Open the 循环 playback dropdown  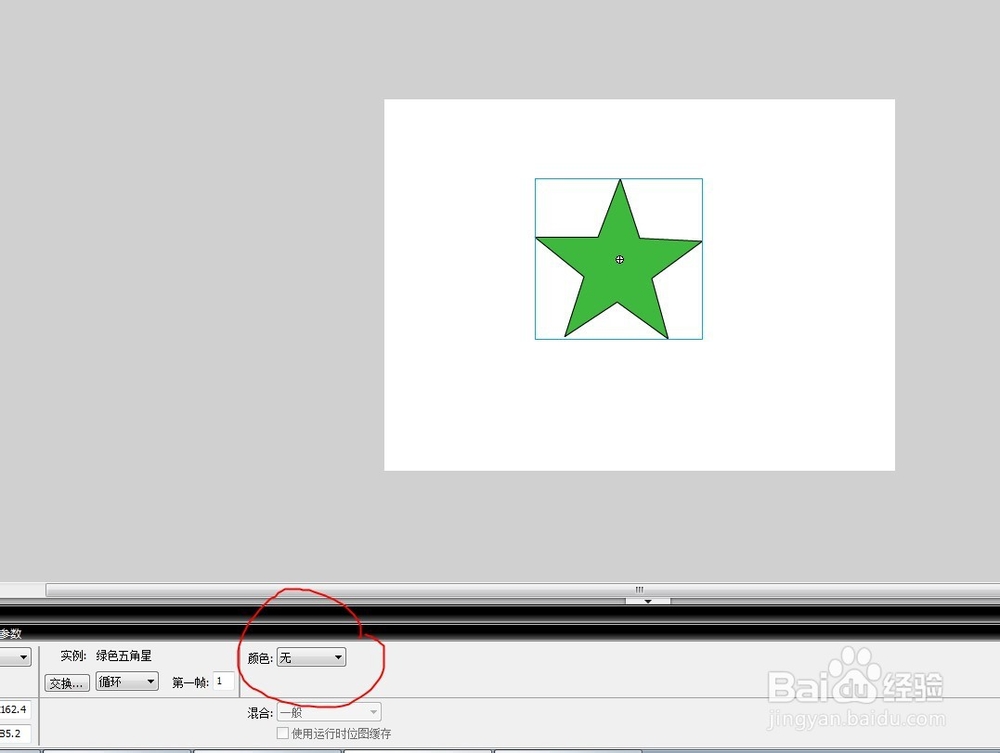click(127, 682)
